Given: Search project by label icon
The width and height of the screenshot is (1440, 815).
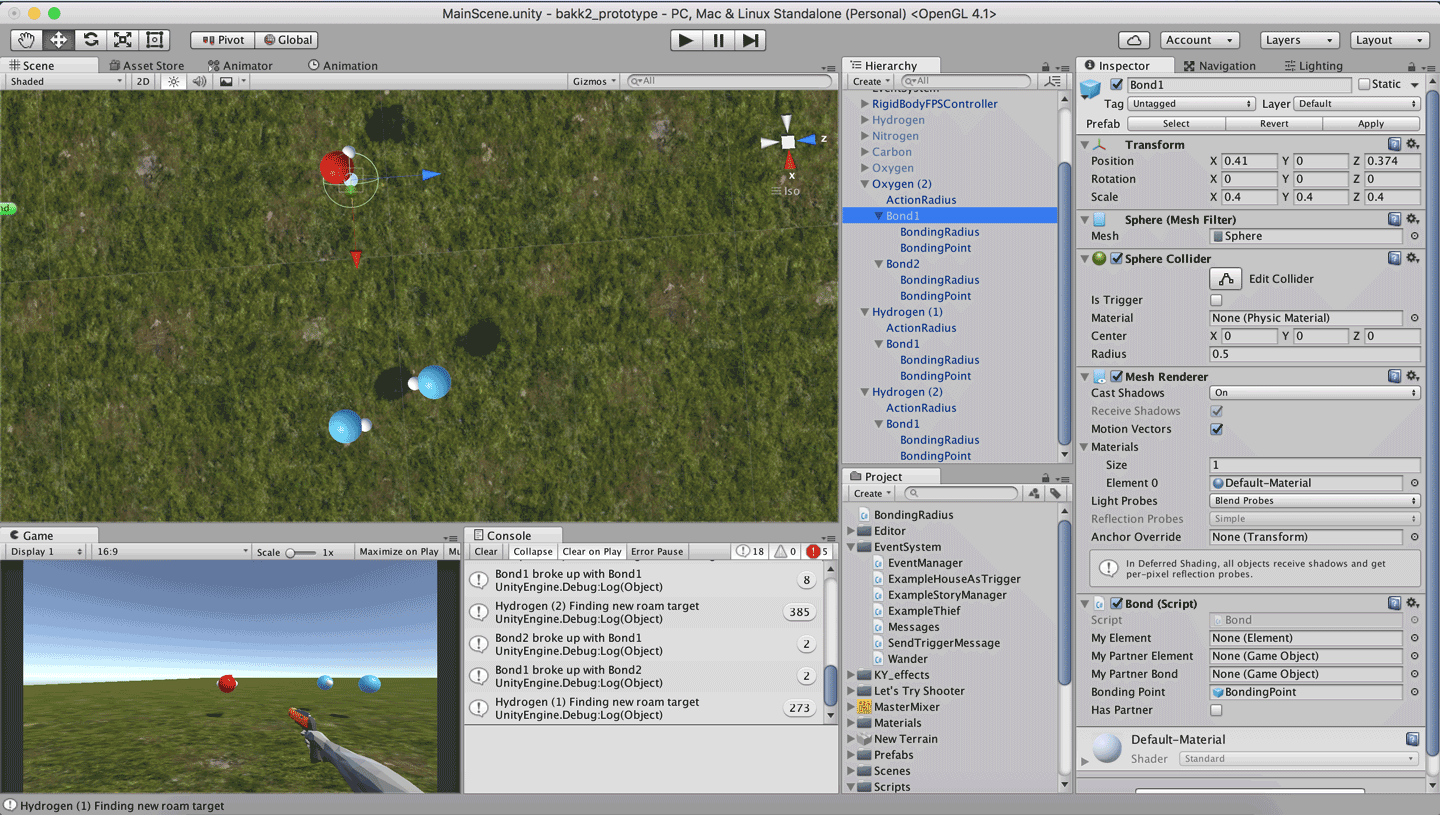Looking at the screenshot, I should (x=1055, y=493).
